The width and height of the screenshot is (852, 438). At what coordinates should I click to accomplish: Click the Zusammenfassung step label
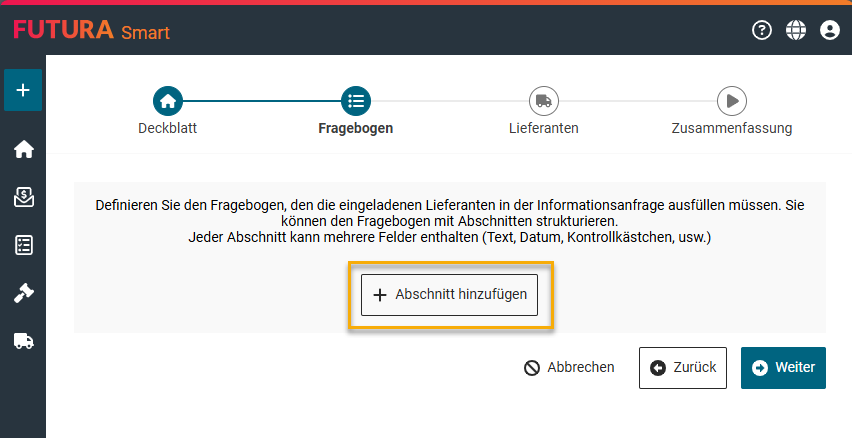pyautogui.click(x=732, y=128)
